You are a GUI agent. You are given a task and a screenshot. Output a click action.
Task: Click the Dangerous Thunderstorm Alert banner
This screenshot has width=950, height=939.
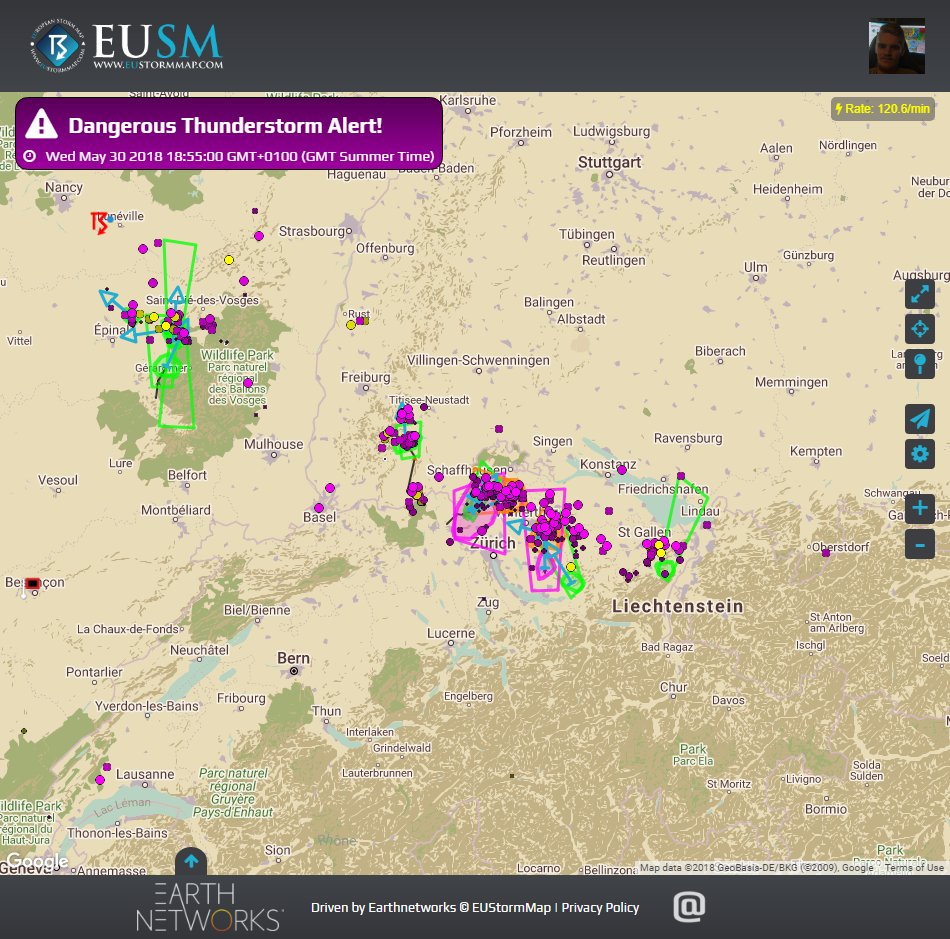point(229,133)
